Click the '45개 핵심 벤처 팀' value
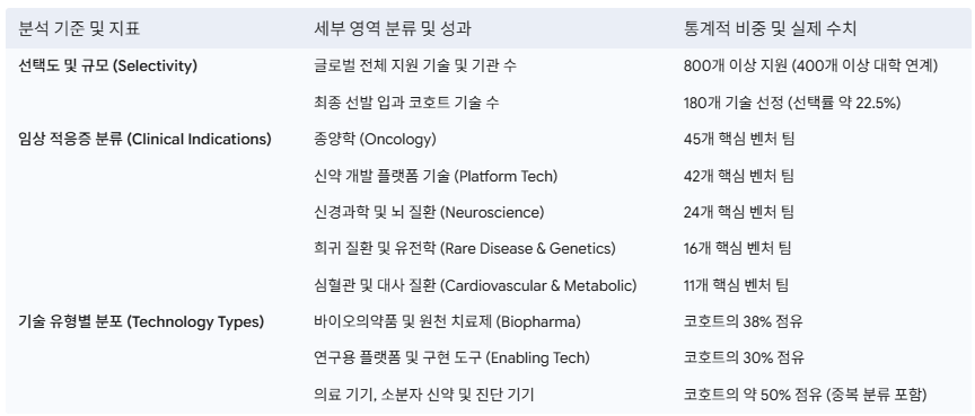 coord(739,139)
